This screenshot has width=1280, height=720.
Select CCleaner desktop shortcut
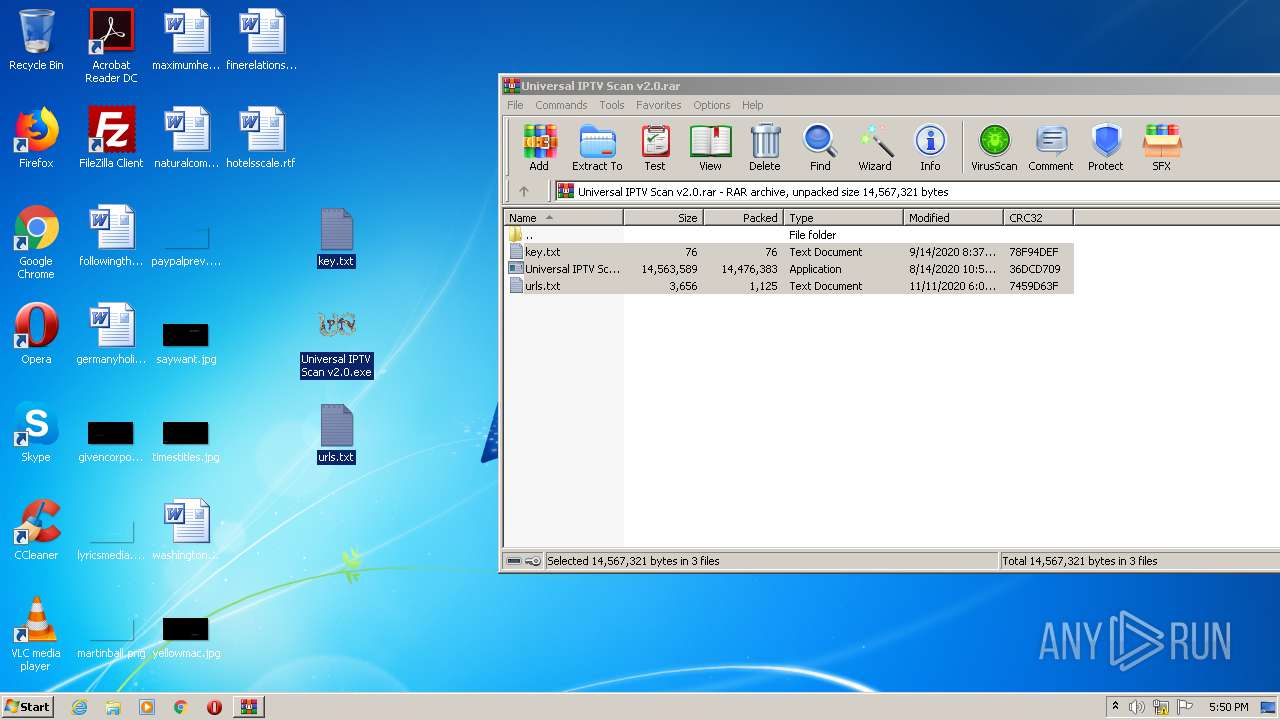[36, 530]
